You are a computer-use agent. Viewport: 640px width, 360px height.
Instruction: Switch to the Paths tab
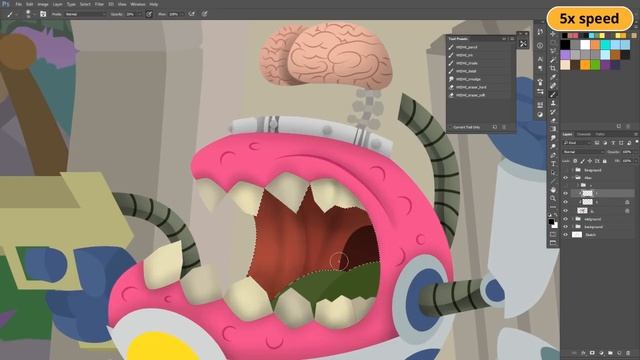600,134
